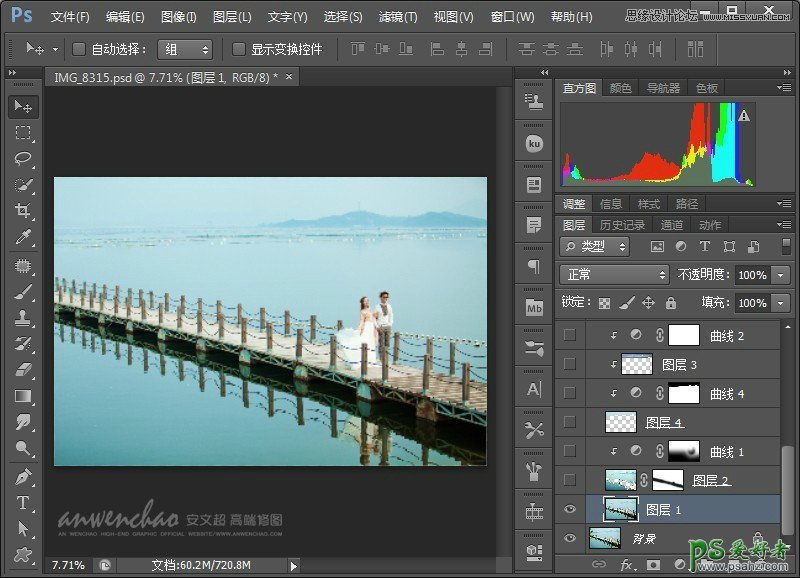Viewport: 800px width, 578px height.
Task: Show the 曲线 2 layer
Action: tap(570, 336)
